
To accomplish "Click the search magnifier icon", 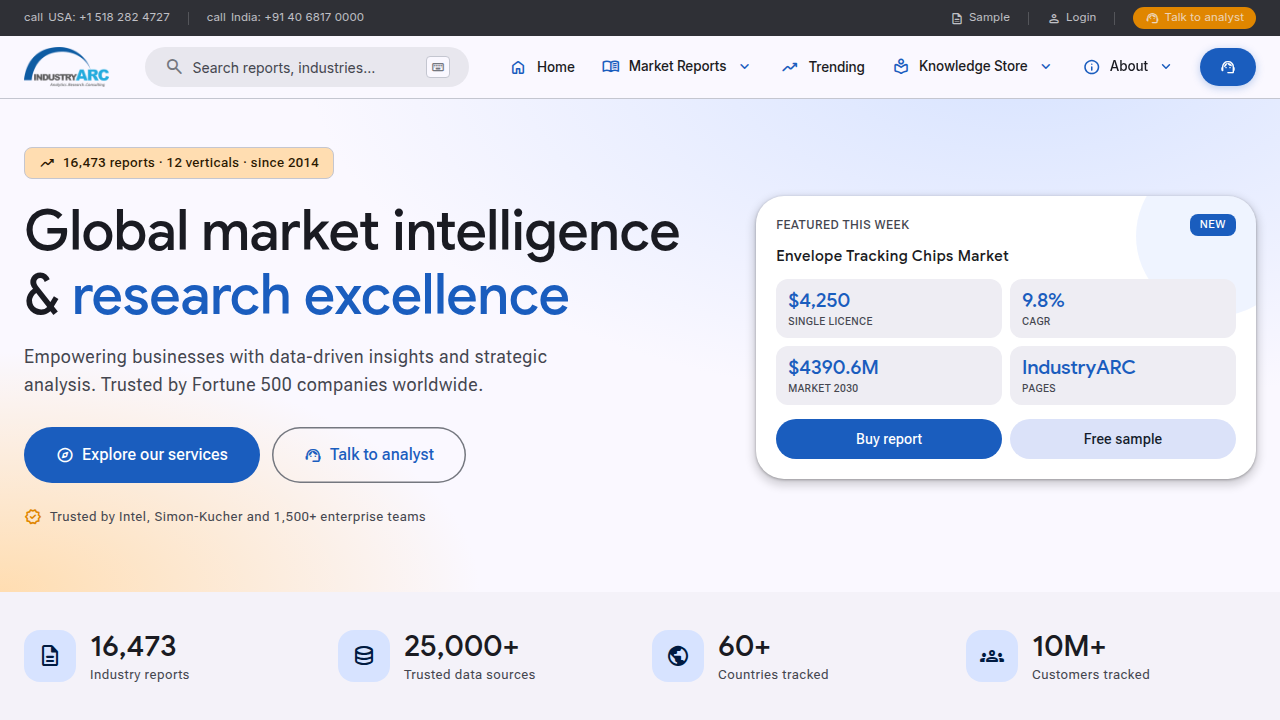I will (174, 67).
